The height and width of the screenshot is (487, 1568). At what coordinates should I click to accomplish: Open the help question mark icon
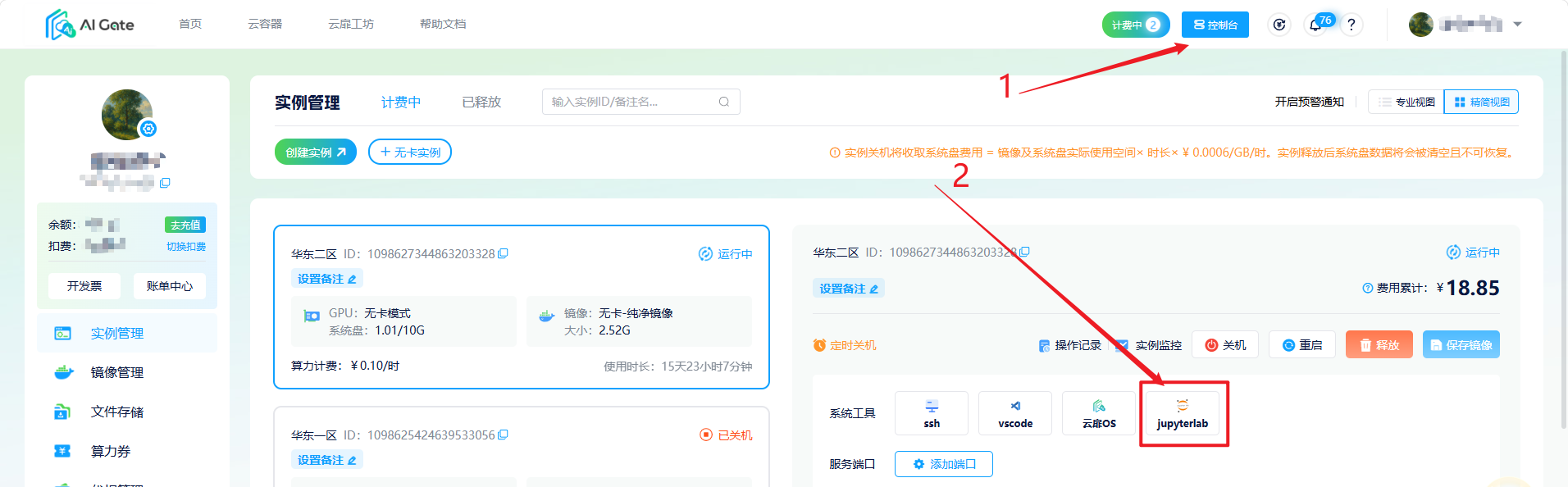point(1351,25)
